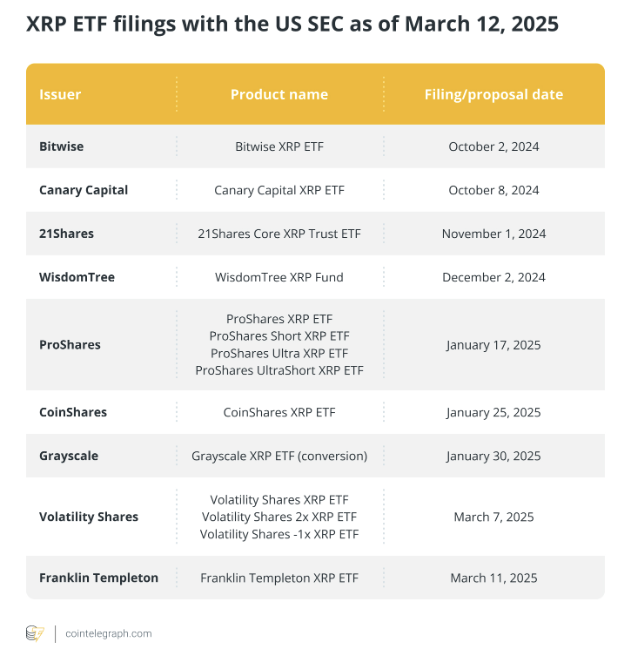
Task: Click the March 11, 2025 filing date
Action: (x=493, y=578)
